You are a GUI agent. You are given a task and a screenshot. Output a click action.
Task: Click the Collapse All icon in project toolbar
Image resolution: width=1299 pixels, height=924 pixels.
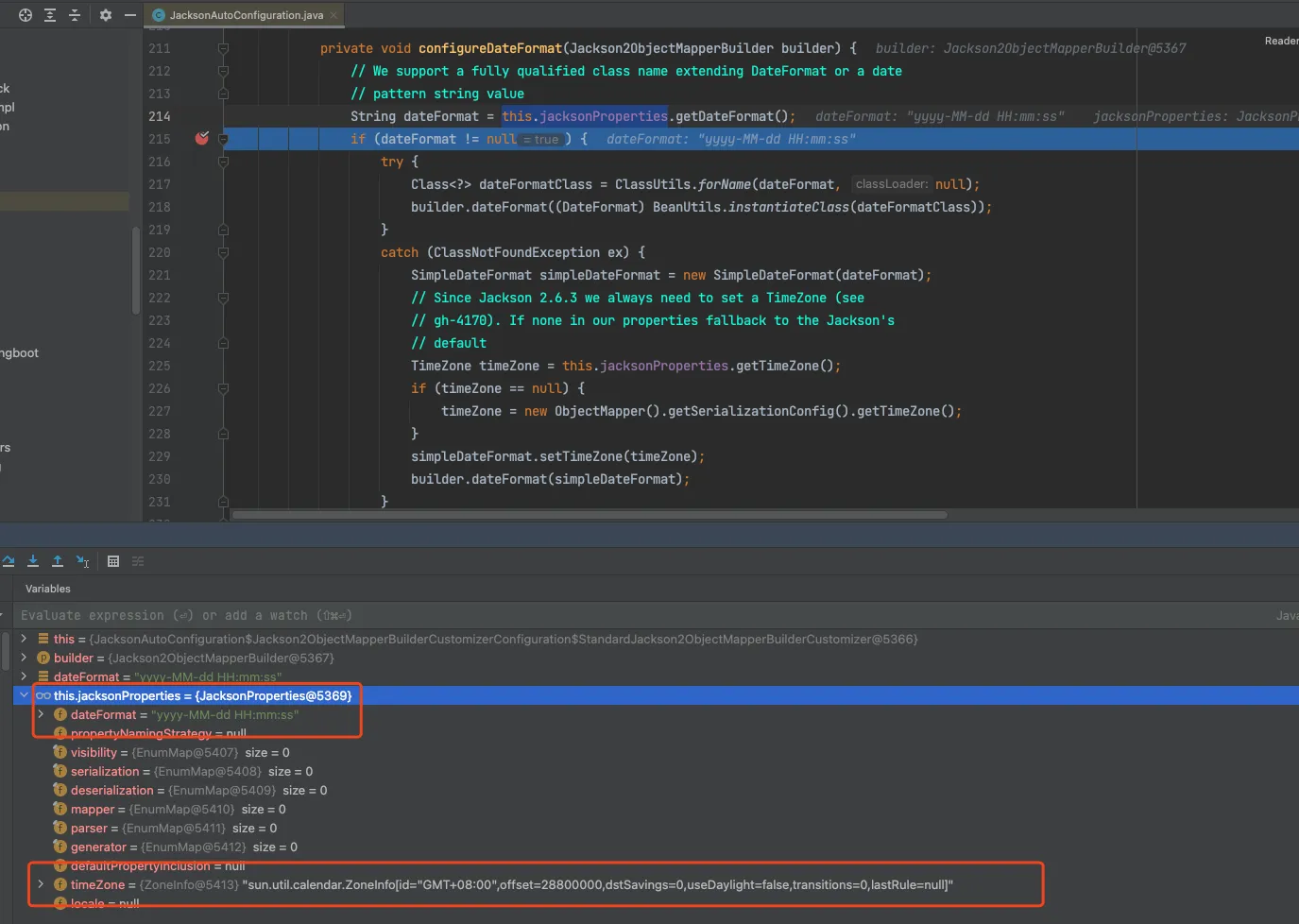75,15
